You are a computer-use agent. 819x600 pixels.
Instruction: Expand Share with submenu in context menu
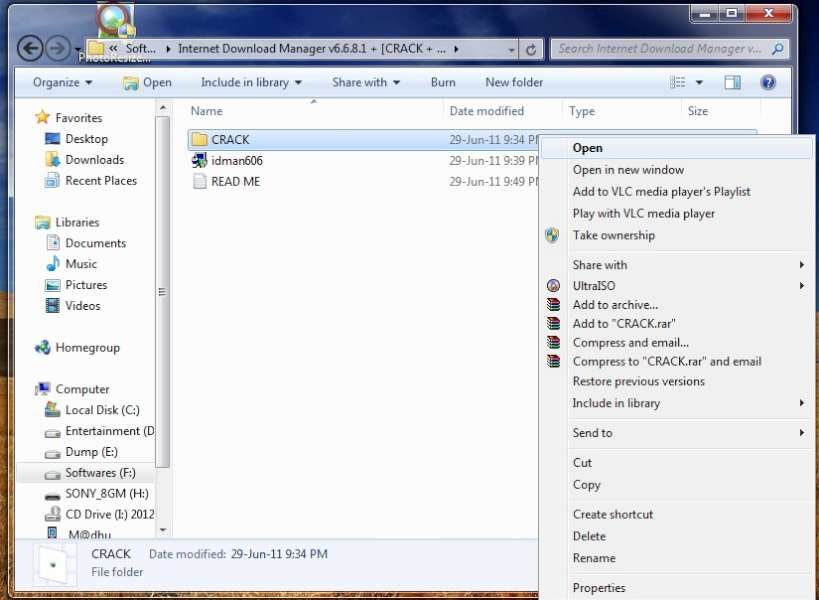click(x=801, y=265)
